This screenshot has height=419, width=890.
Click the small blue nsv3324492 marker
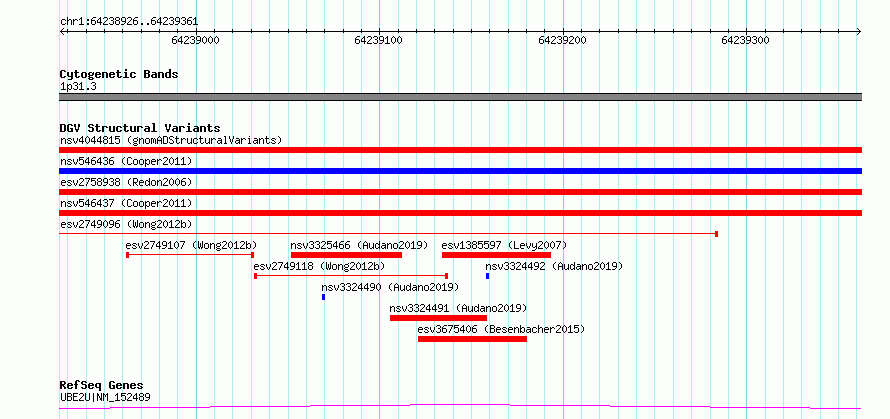[488, 276]
